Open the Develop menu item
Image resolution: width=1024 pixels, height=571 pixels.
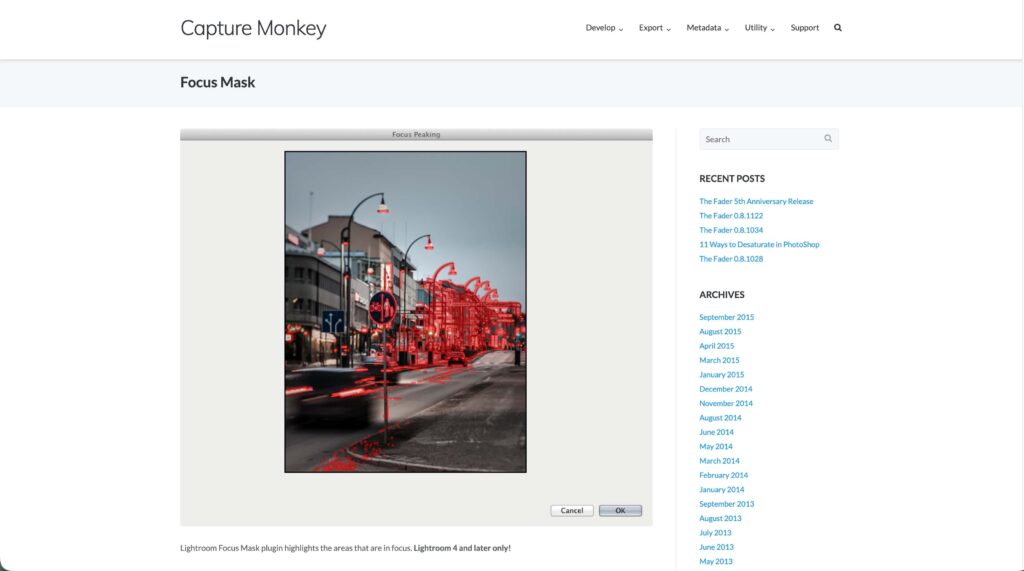pos(600,27)
